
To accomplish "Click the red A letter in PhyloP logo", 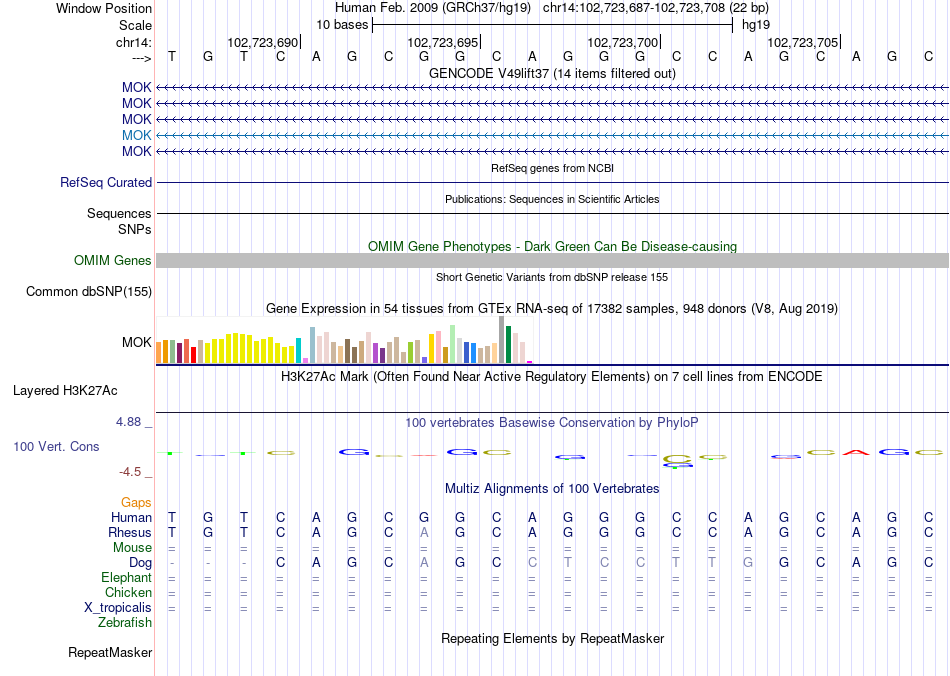I will pyautogui.click(x=856, y=452).
